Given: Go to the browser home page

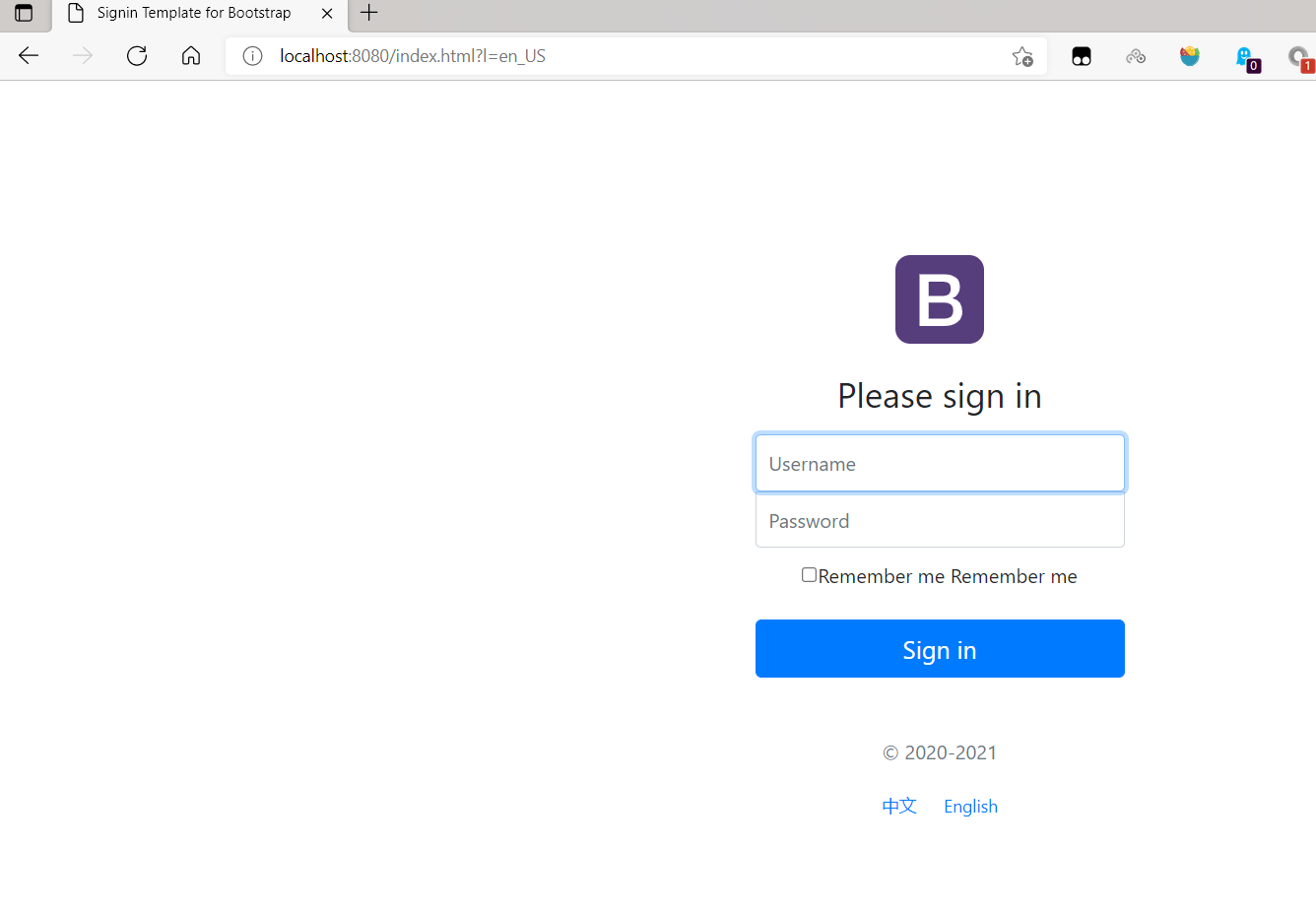Looking at the screenshot, I should 191,56.
